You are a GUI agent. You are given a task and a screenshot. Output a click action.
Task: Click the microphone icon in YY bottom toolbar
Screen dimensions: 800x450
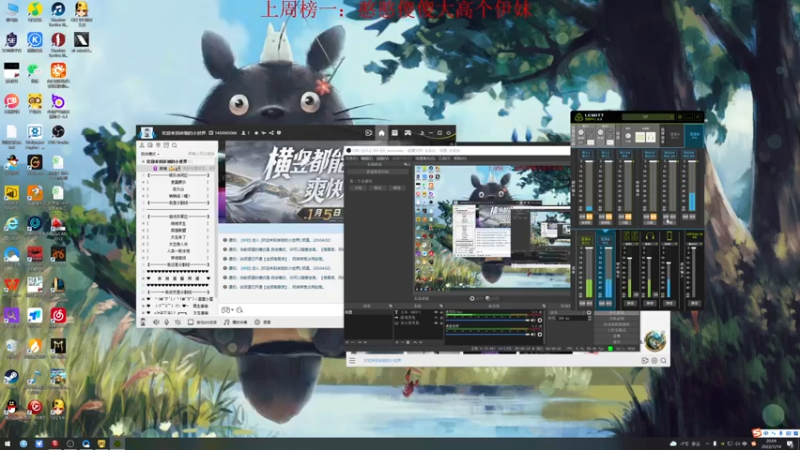166,322
